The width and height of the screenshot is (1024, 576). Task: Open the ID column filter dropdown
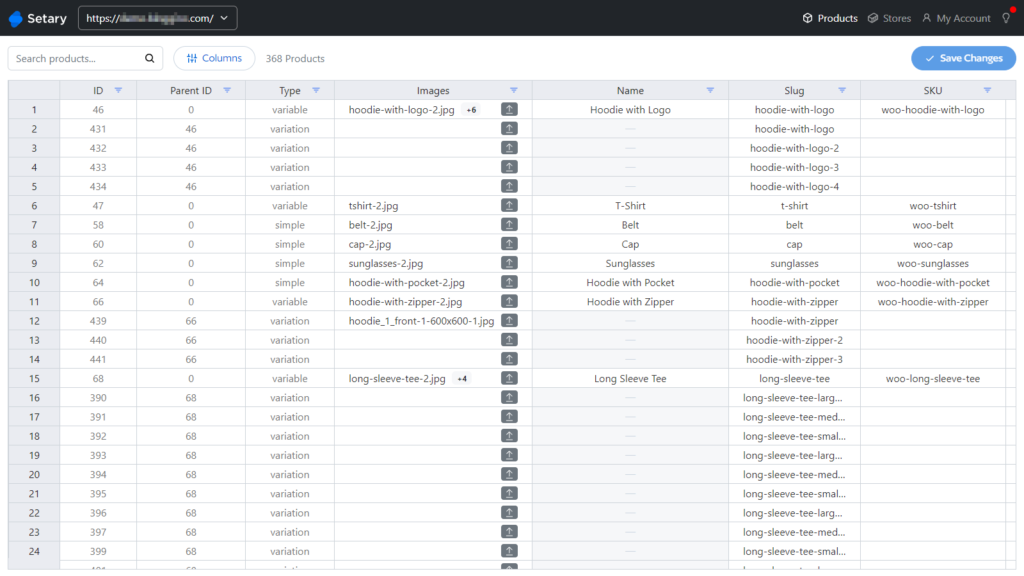[118, 90]
